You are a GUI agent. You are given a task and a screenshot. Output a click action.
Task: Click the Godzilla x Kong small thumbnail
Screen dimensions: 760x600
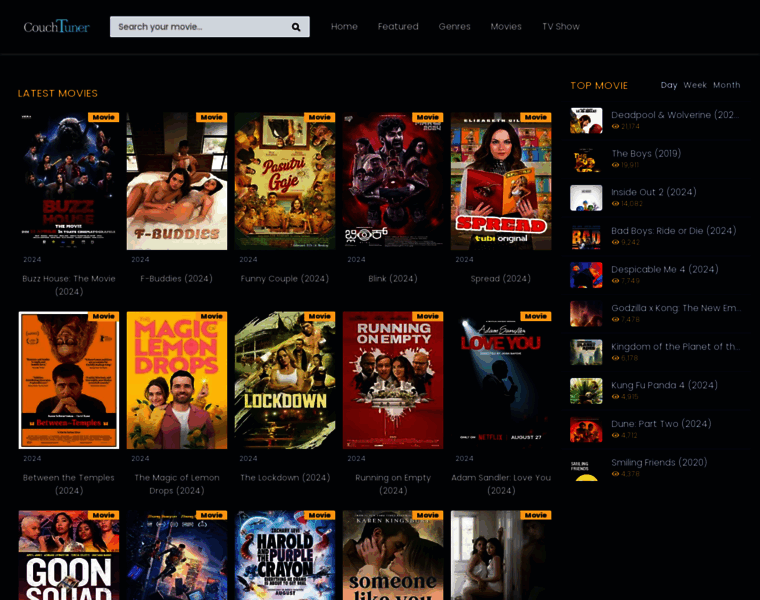point(586,314)
